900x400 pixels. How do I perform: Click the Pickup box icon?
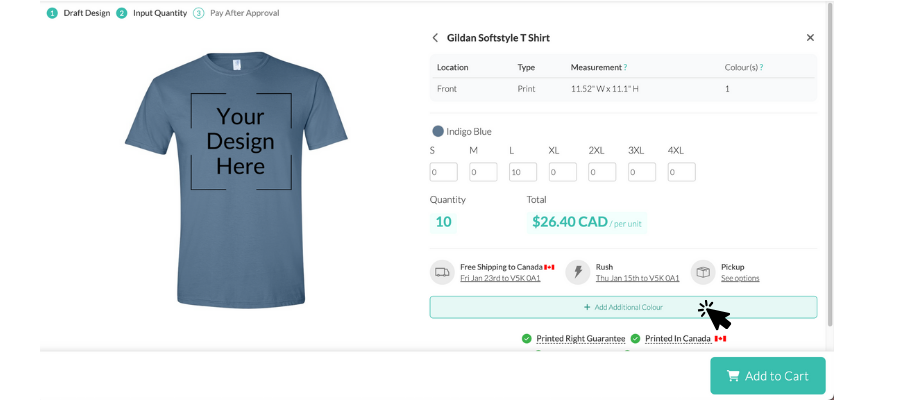pyautogui.click(x=703, y=272)
